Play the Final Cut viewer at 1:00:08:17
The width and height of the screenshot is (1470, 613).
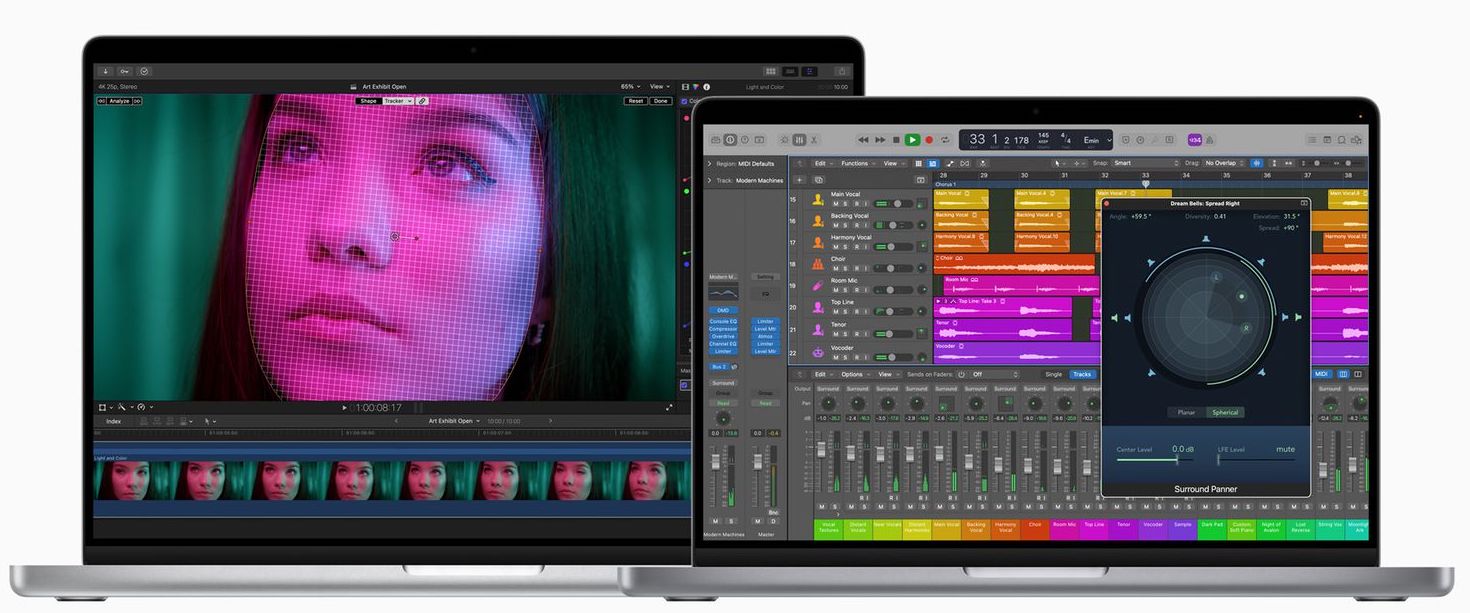click(345, 408)
